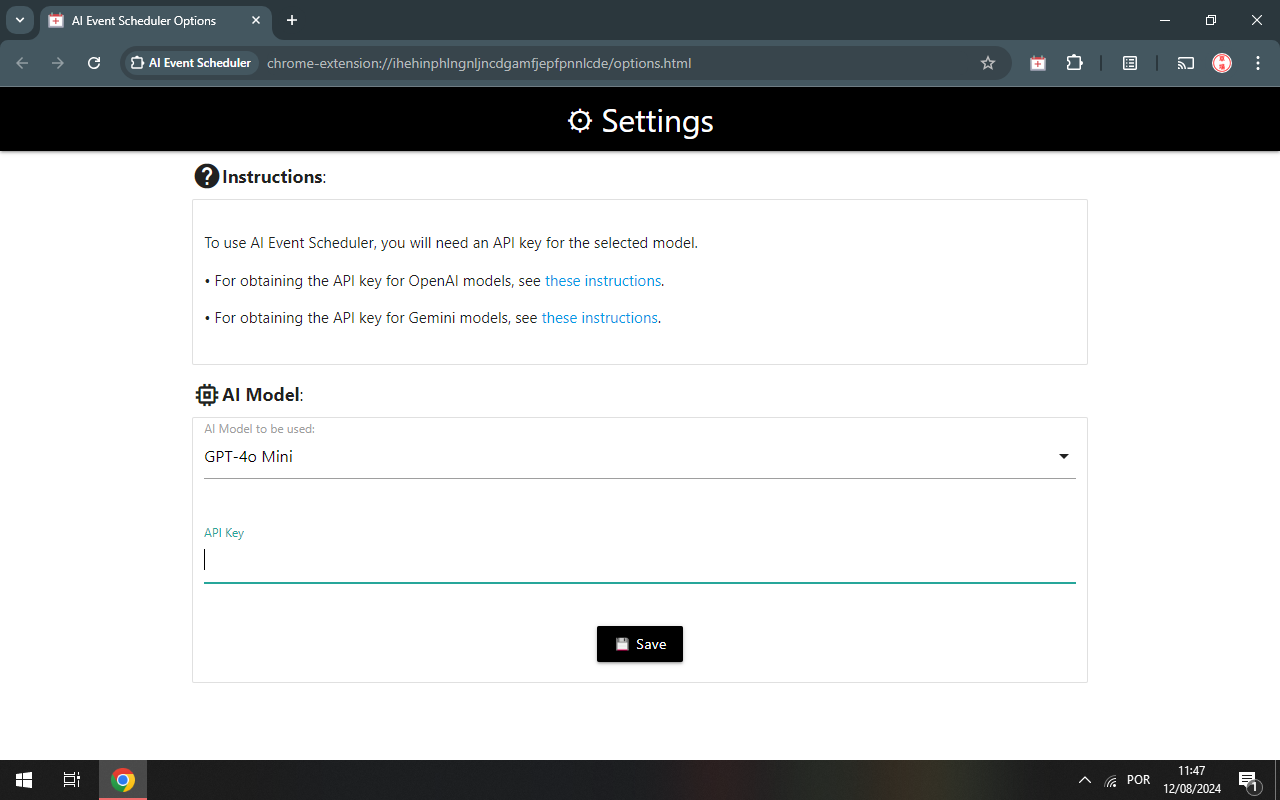Screen dimensions: 1280x800
Task: Reload the page
Action: pyautogui.click(x=94, y=63)
